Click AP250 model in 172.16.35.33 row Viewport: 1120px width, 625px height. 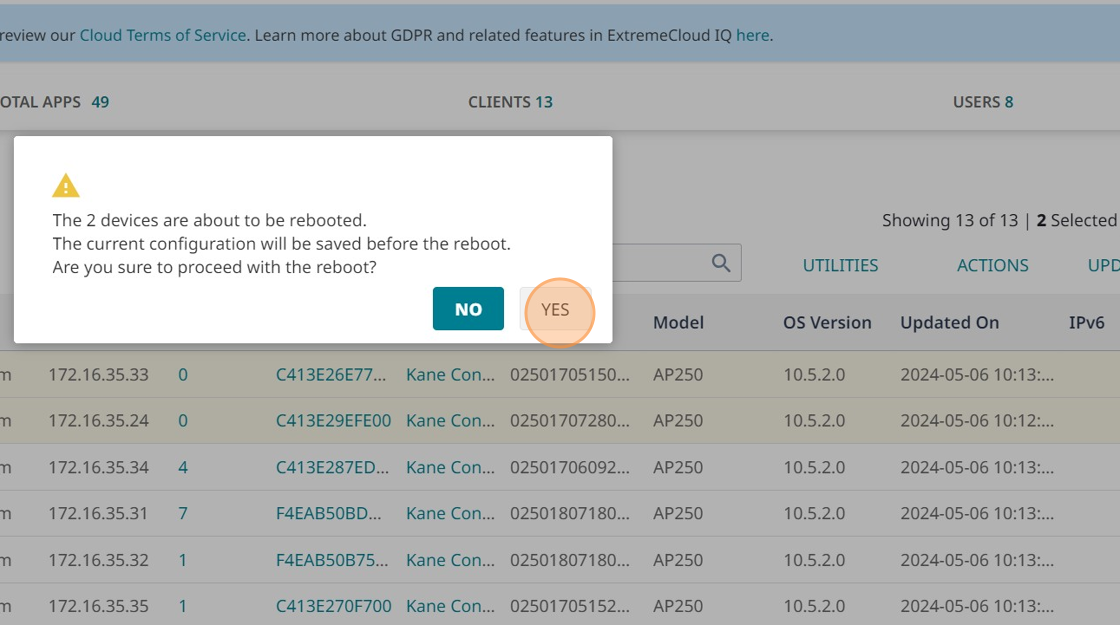pos(678,374)
